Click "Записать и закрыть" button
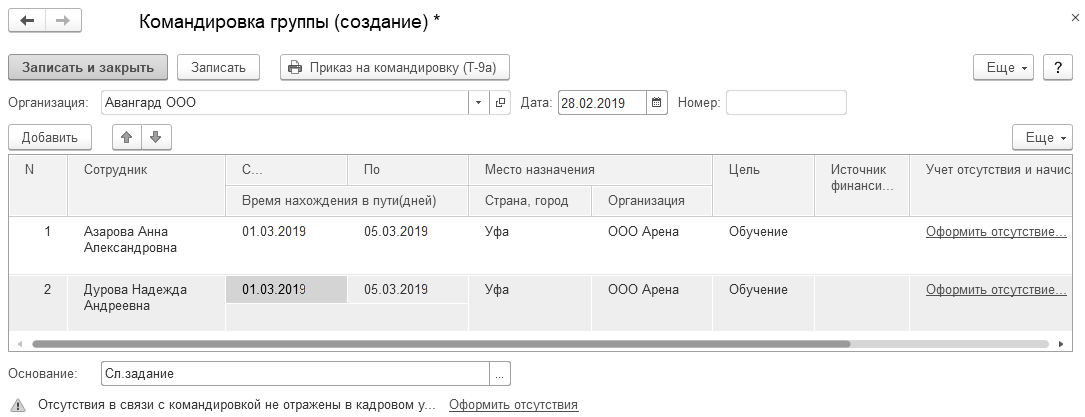Image resolution: width=1085 pixels, height=417 pixels. tap(88, 67)
